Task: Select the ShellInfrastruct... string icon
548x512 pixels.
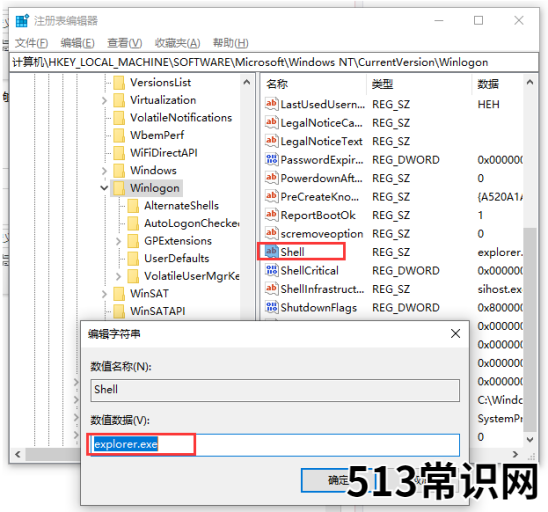Action: (272, 289)
